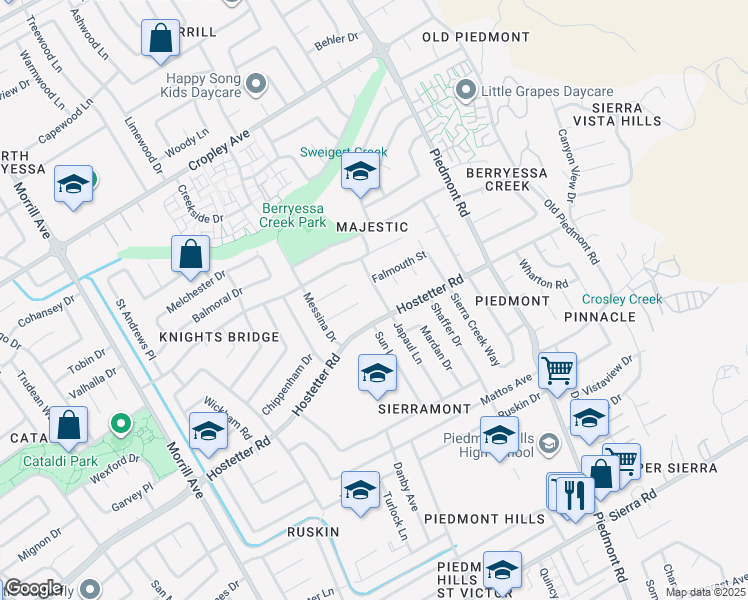Open the school marker above Sierramont label
Image resolution: width=748 pixels, height=600 pixels.
tap(377, 374)
